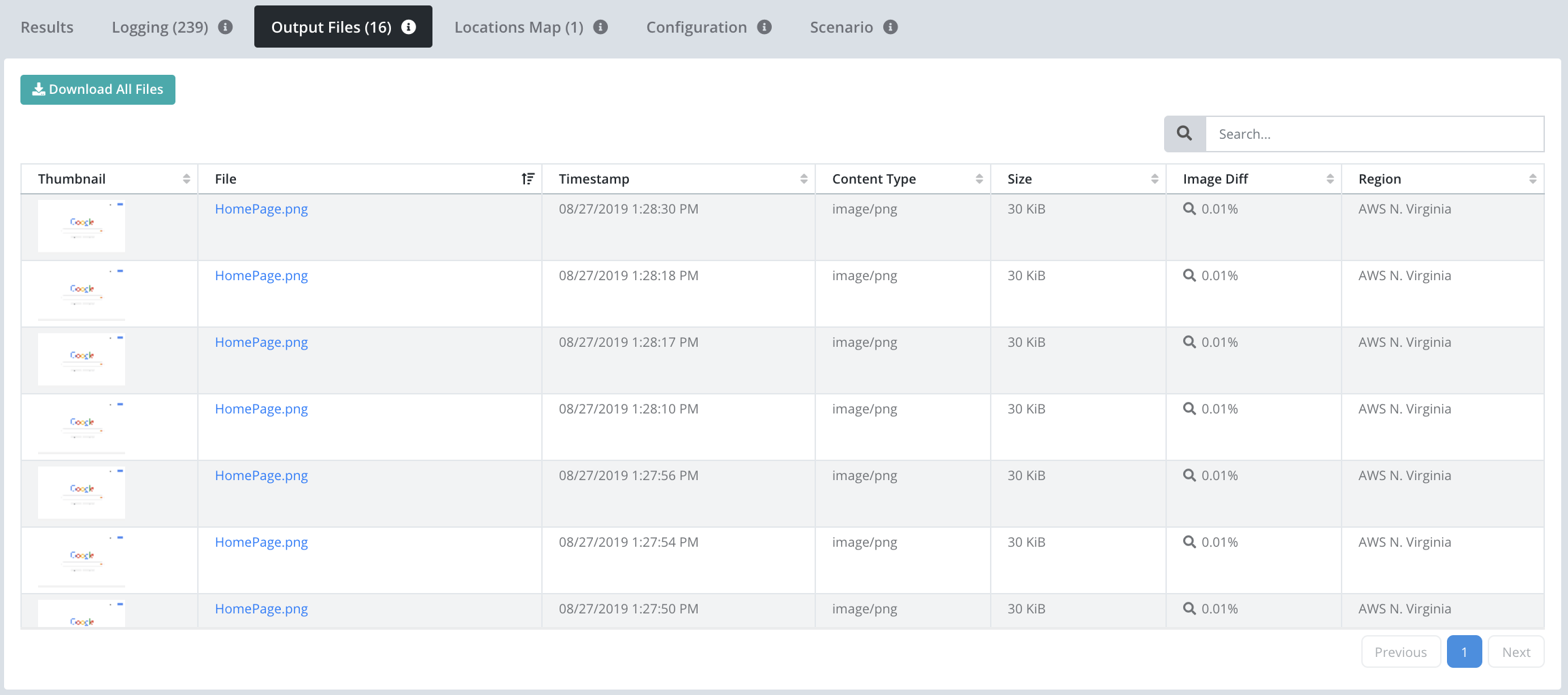The height and width of the screenshot is (695, 1568).
Task: Sort by Size column arrows
Action: 1155,179
